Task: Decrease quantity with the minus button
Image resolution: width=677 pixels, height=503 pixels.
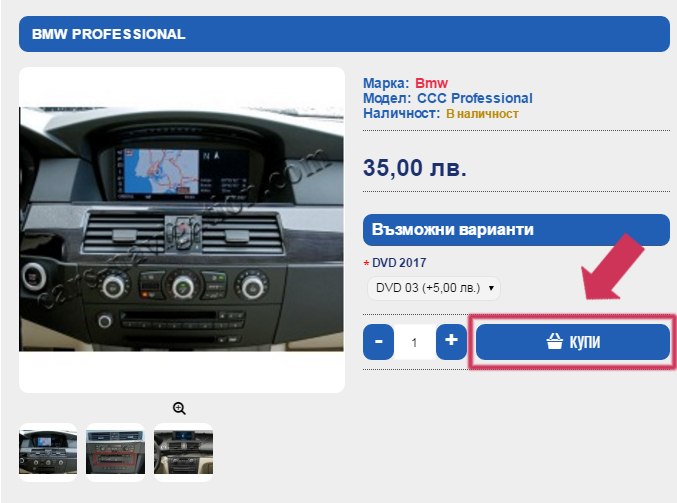Action: point(378,342)
